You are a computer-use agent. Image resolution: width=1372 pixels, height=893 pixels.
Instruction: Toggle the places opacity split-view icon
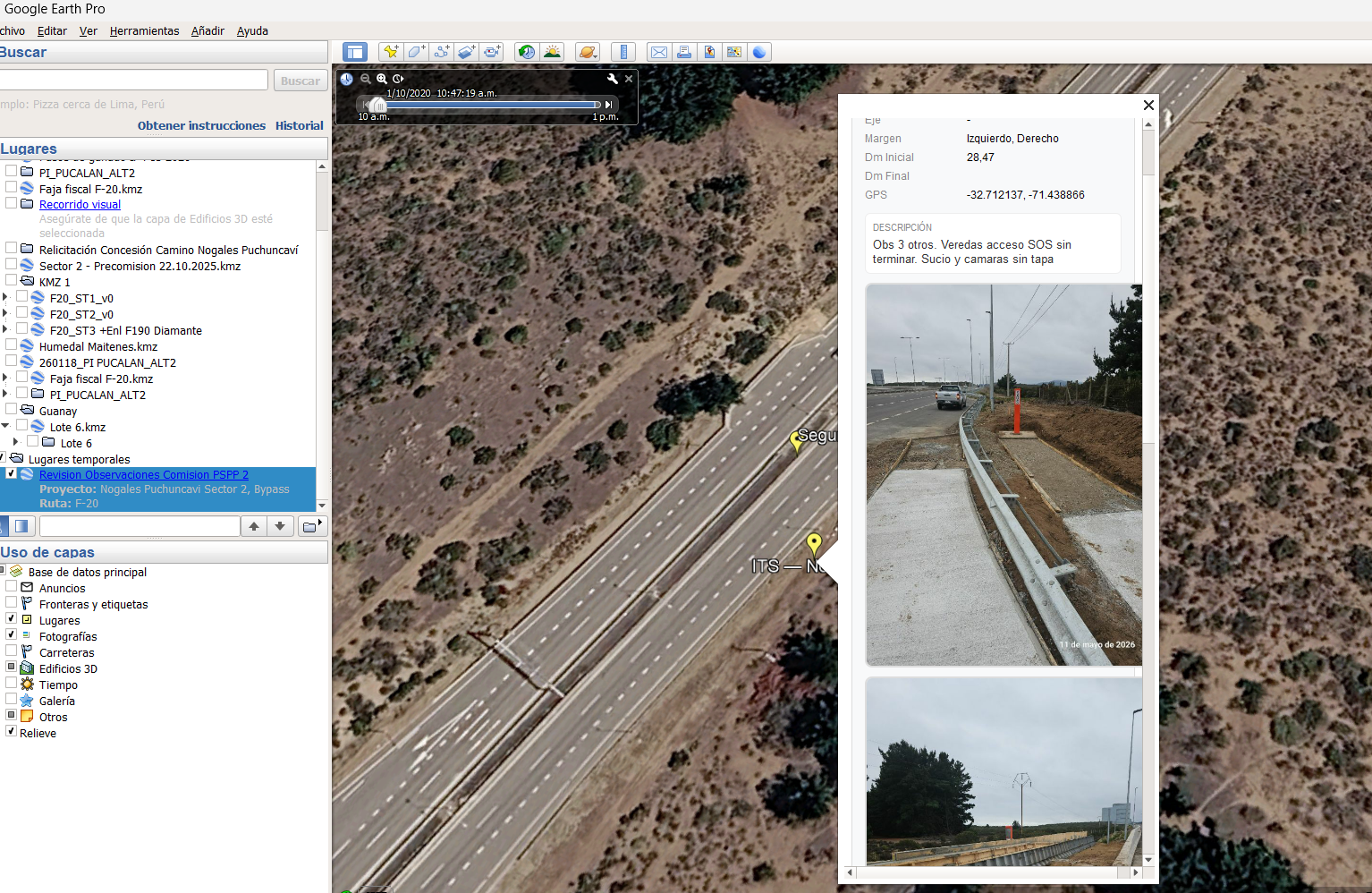(22, 526)
